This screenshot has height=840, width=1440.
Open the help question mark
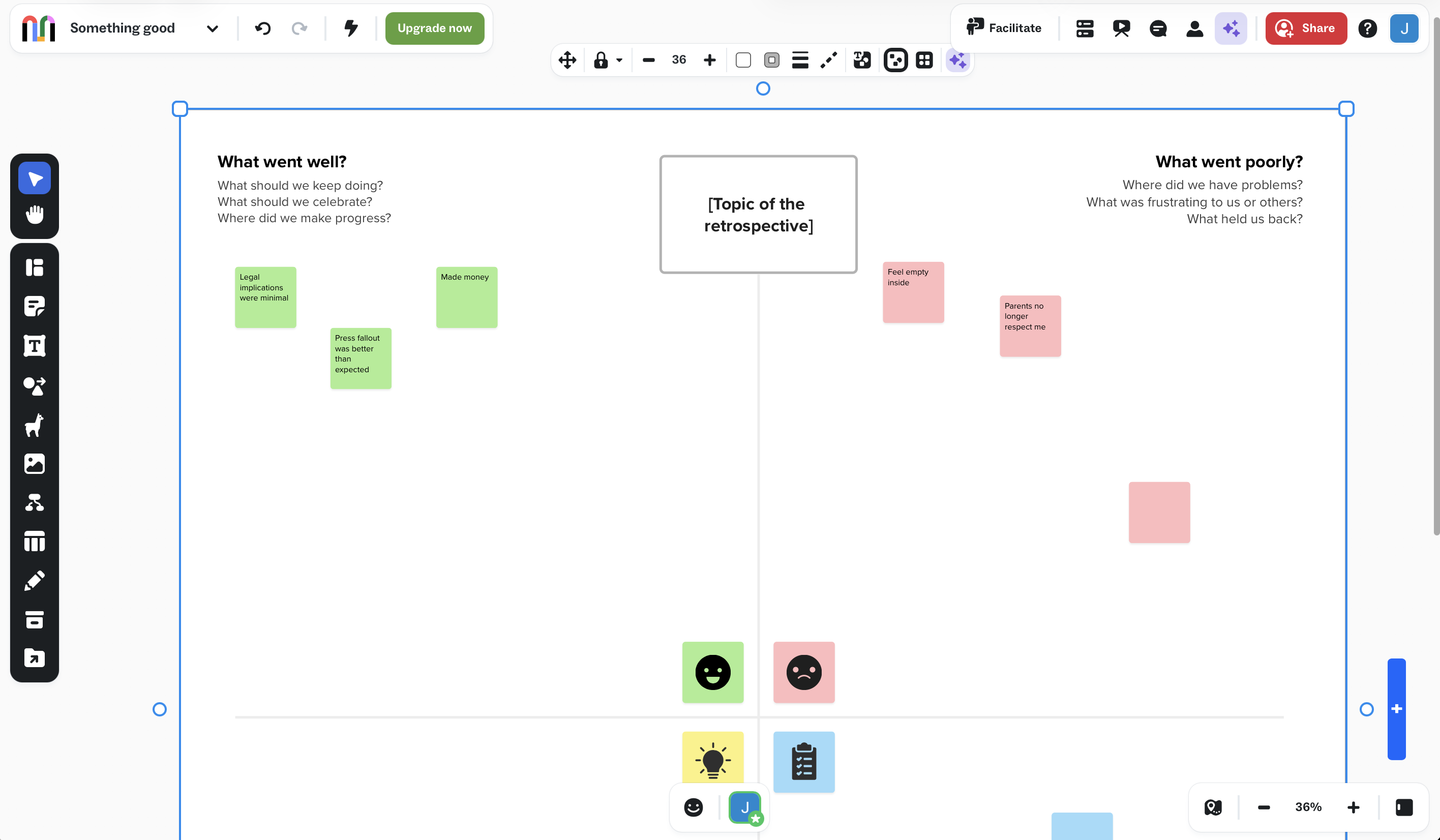point(1367,28)
